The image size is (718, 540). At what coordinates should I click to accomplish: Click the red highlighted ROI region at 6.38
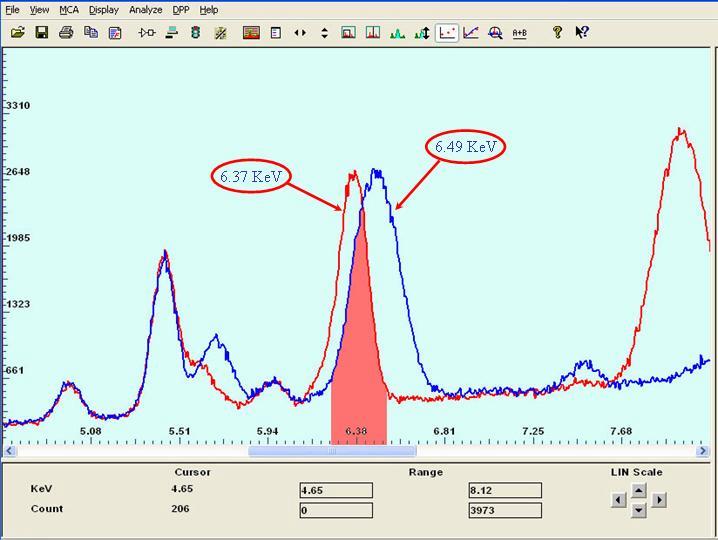tap(359, 357)
